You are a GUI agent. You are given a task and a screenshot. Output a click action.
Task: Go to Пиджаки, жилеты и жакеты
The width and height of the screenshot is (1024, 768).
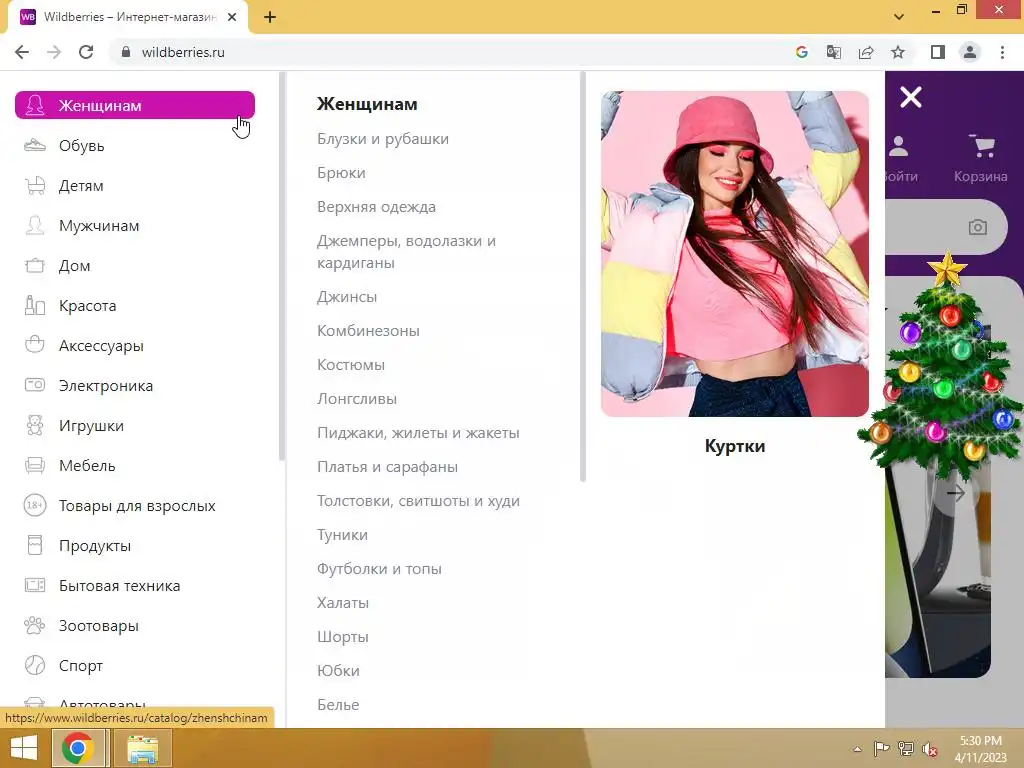click(418, 432)
